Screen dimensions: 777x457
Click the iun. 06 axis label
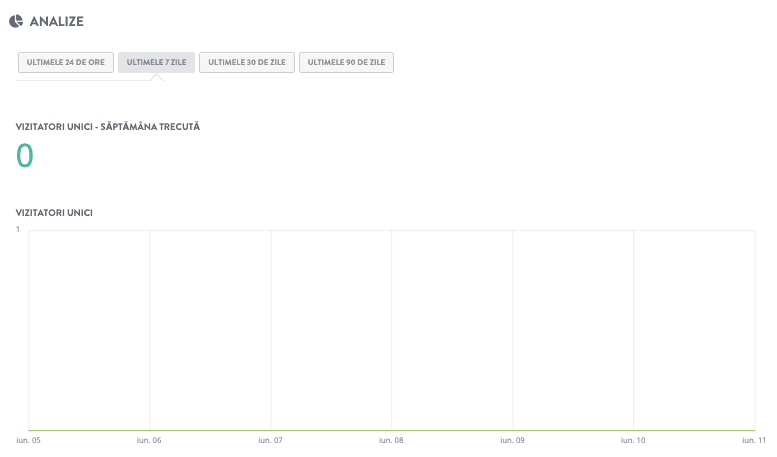click(x=149, y=440)
